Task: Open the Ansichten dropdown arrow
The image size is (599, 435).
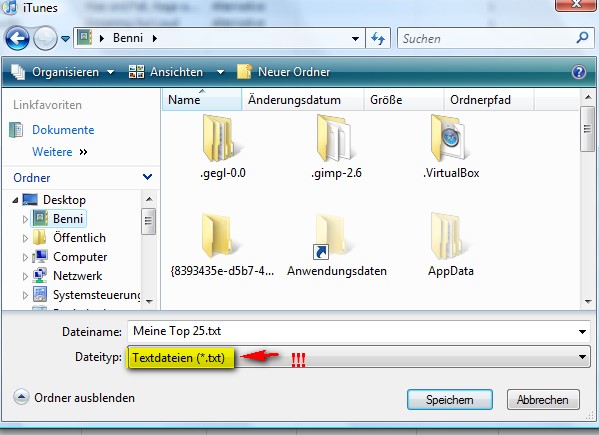Action: (x=220, y=72)
